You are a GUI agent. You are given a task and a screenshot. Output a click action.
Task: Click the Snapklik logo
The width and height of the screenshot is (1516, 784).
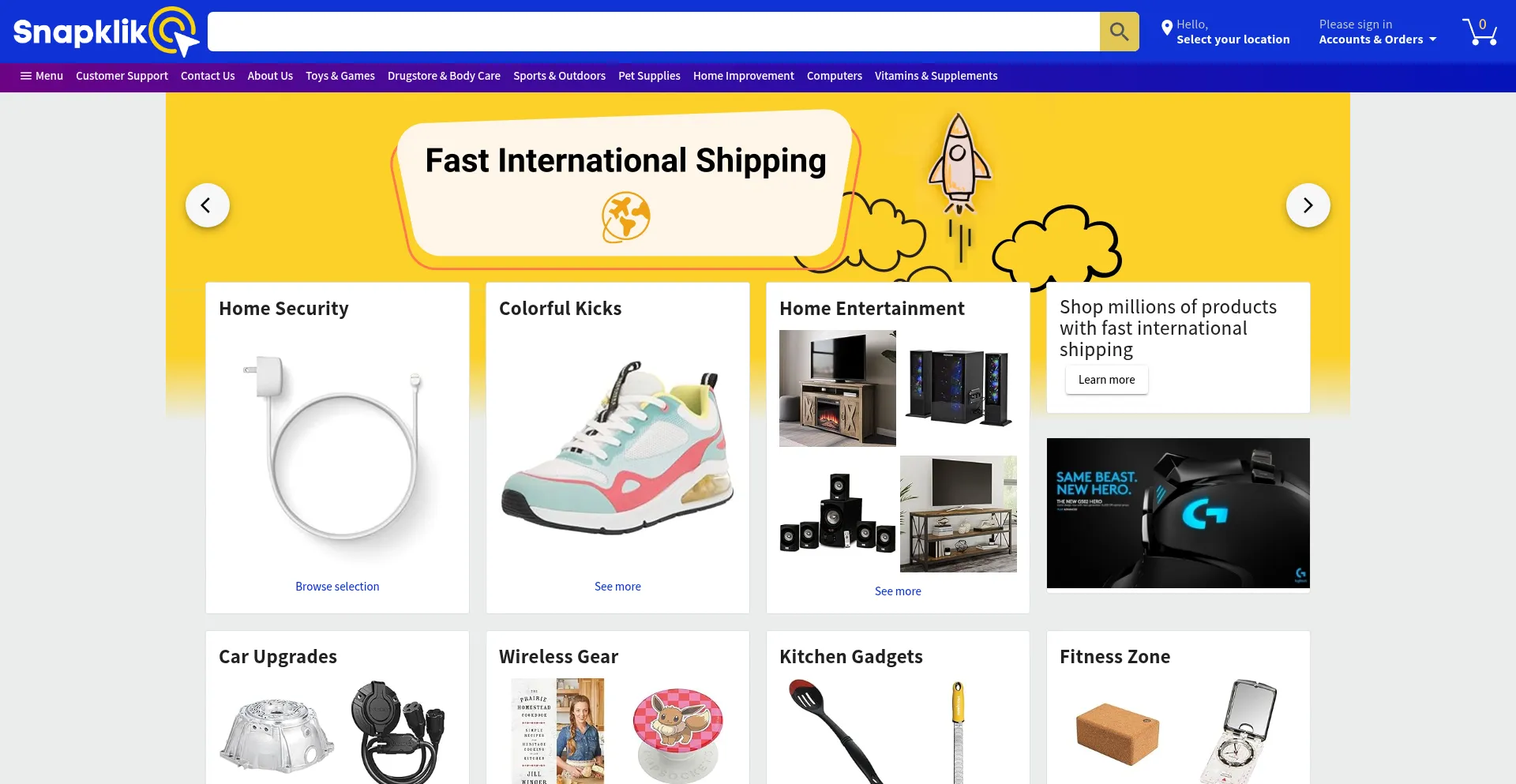(106, 32)
